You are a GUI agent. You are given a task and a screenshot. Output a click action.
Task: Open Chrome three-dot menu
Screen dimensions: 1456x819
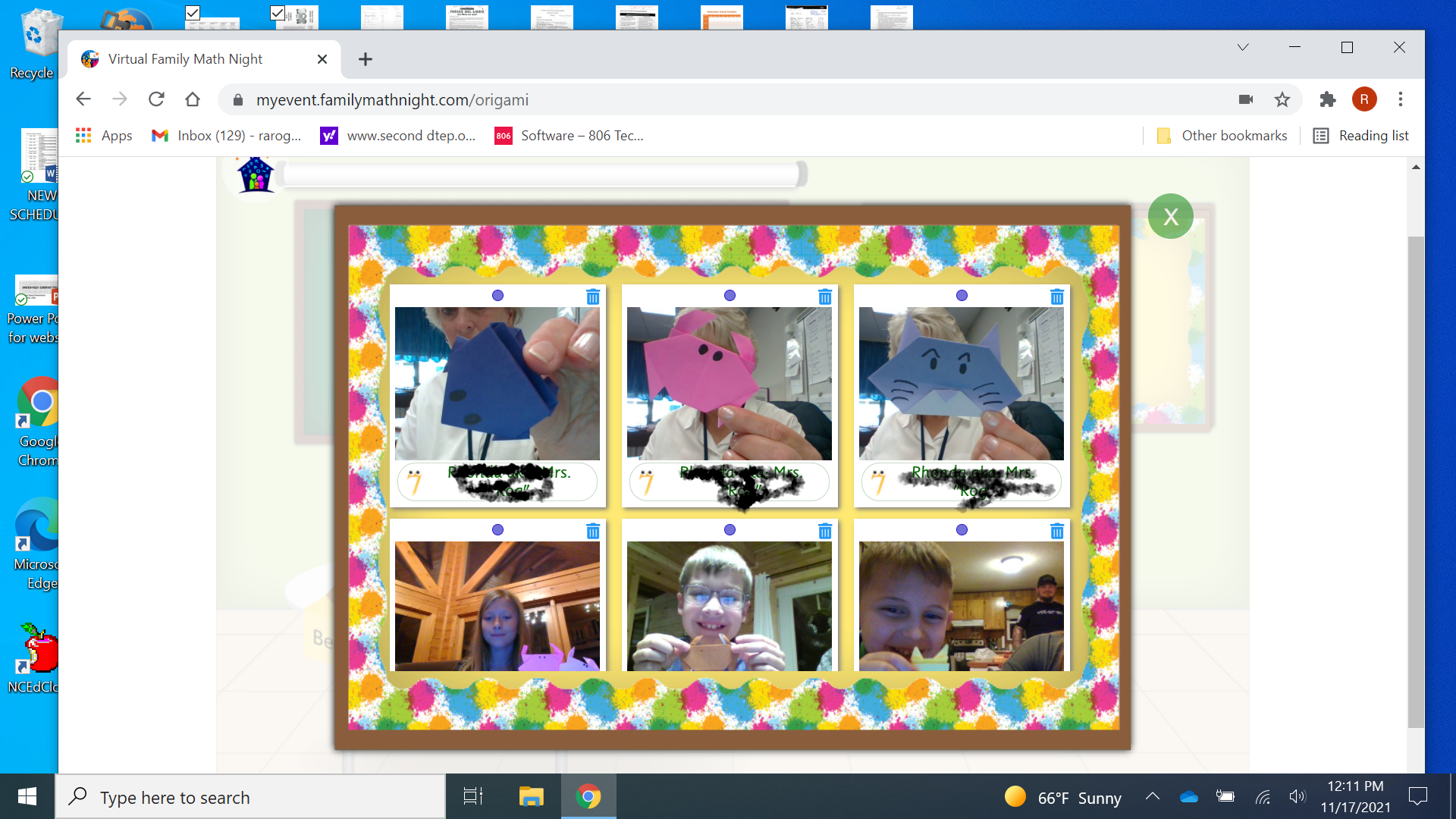[1400, 99]
